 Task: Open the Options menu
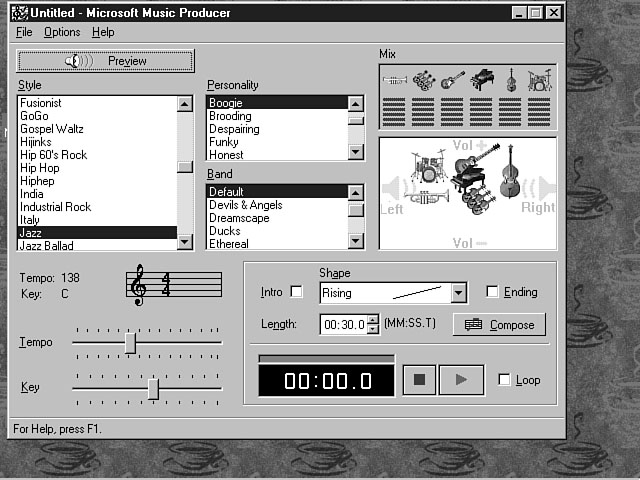coord(62,32)
